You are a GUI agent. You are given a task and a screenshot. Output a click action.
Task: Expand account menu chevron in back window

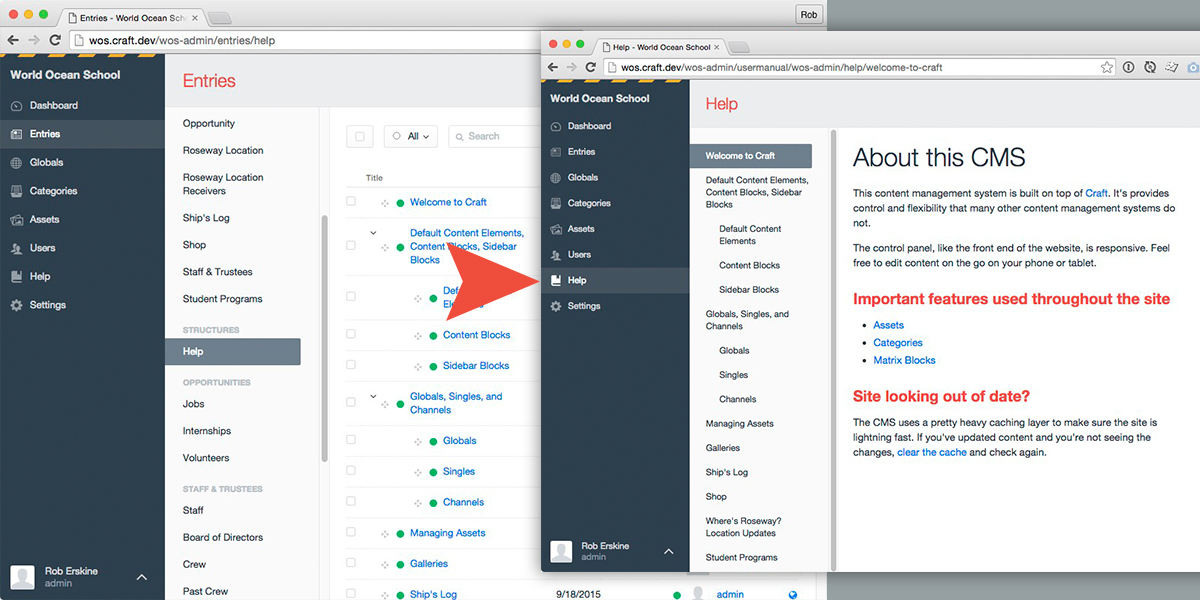(x=142, y=577)
